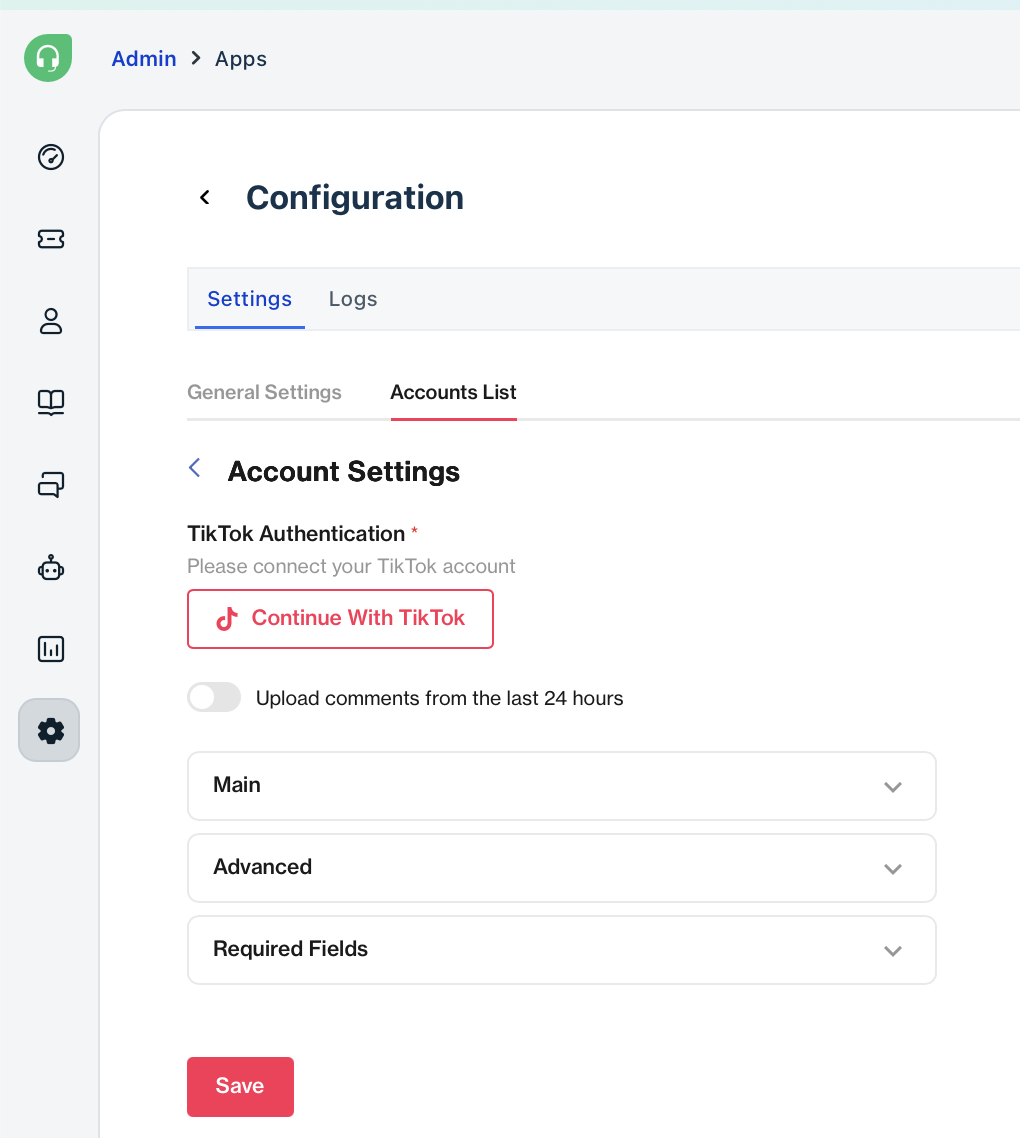The image size is (1020, 1138).
Task: Switch to the Settings tab
Action: point(250,299)
